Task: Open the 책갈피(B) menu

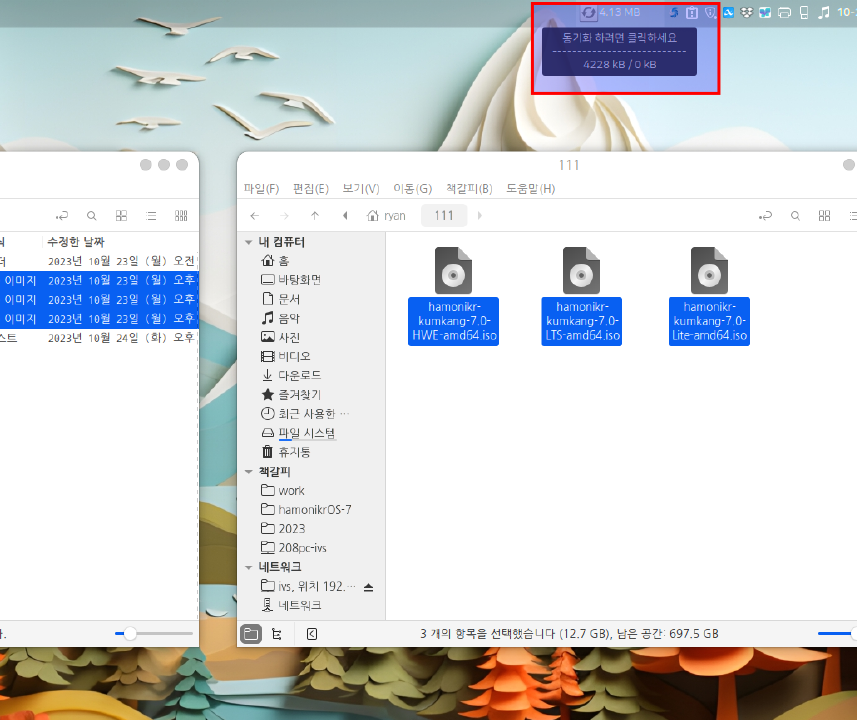Action: pyautogui.click(x=469, y=188)
